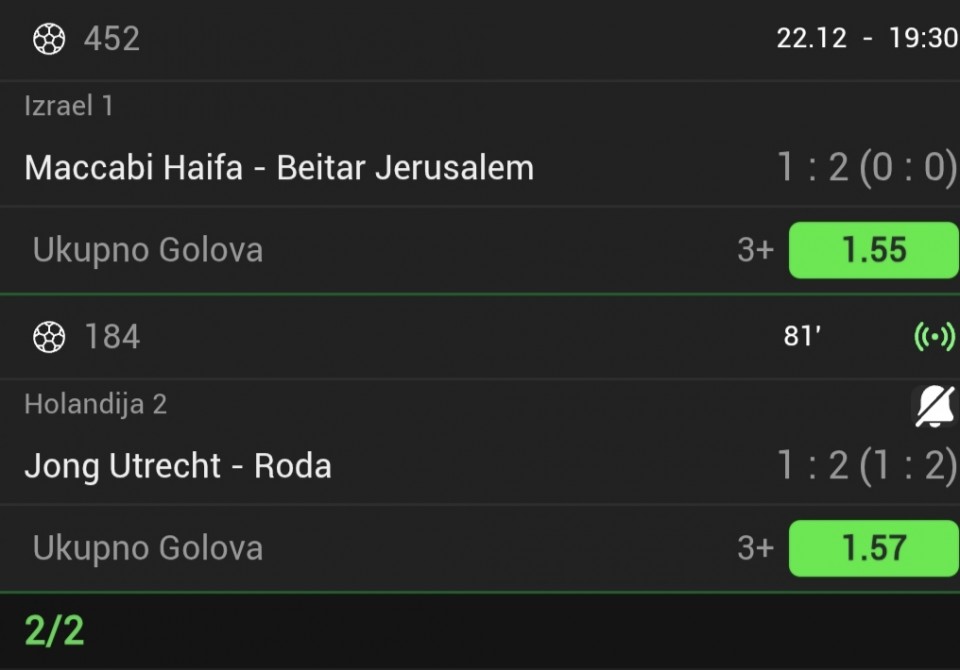960x670 pixels.
Task: Tap the 1 : 2 (1 : 2) score
Action: coord(866,466)
